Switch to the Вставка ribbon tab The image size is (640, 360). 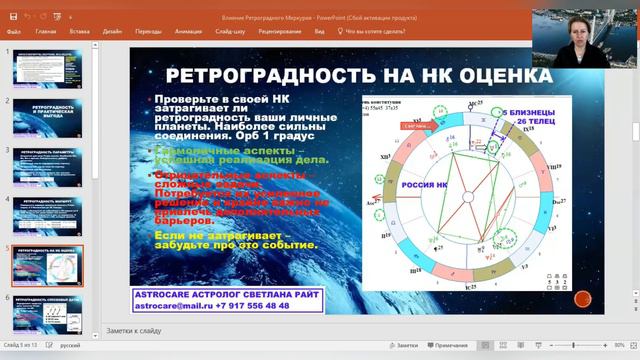tap(80, 31)
